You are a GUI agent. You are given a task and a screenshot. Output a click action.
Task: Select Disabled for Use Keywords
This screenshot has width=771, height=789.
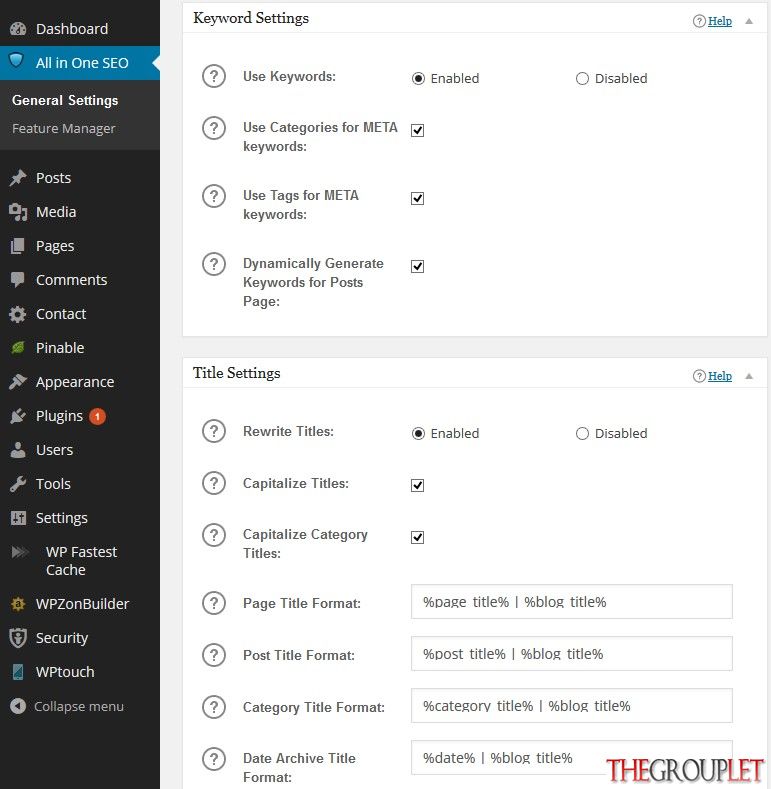(x=582, y=78)
